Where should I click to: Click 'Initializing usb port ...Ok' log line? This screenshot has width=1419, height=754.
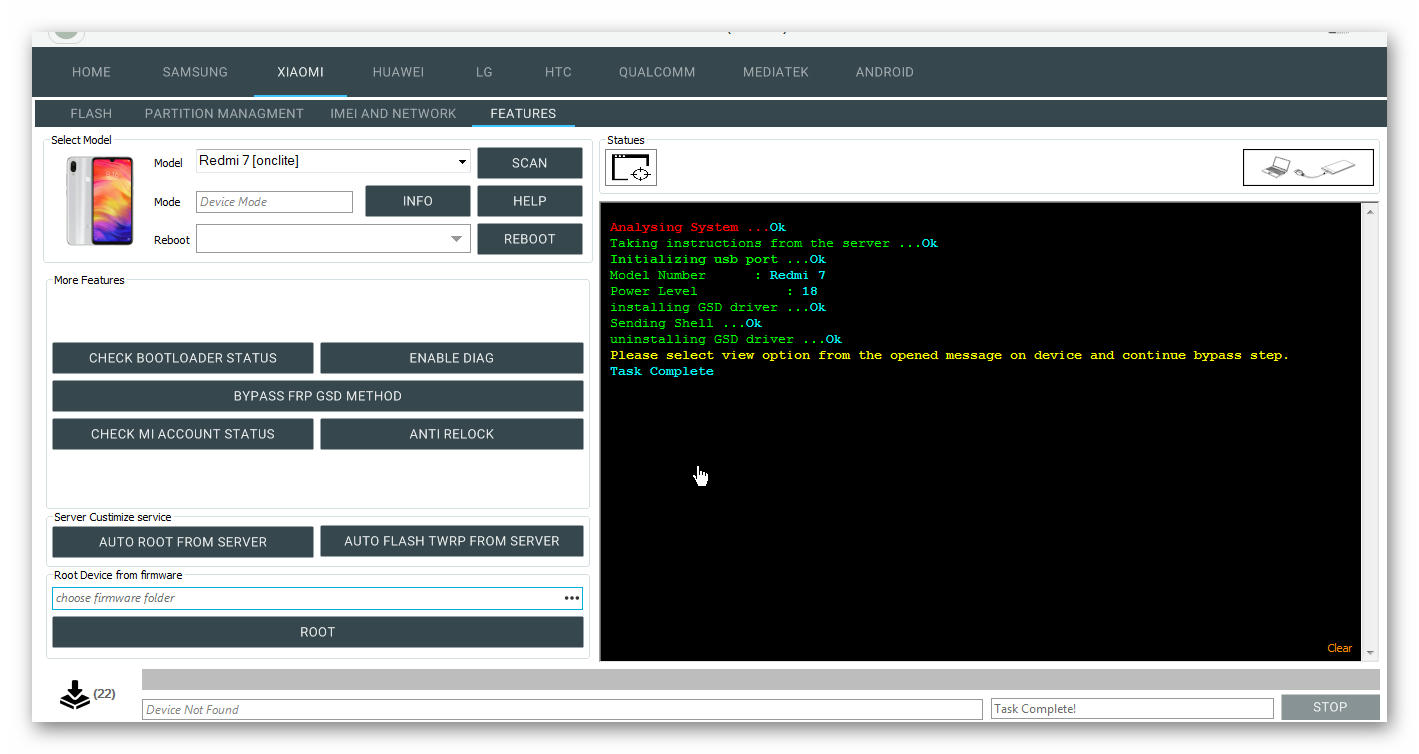(x=718, y=260)
